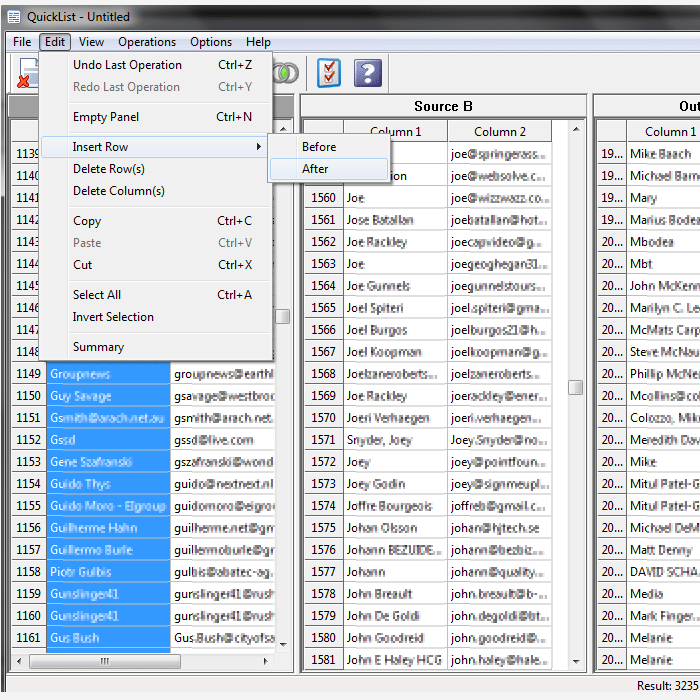This screenshot has height=700, width=700.
Task: Select row header 1581 in Source B
Action: pyautogui.click(x=324, y=659)
